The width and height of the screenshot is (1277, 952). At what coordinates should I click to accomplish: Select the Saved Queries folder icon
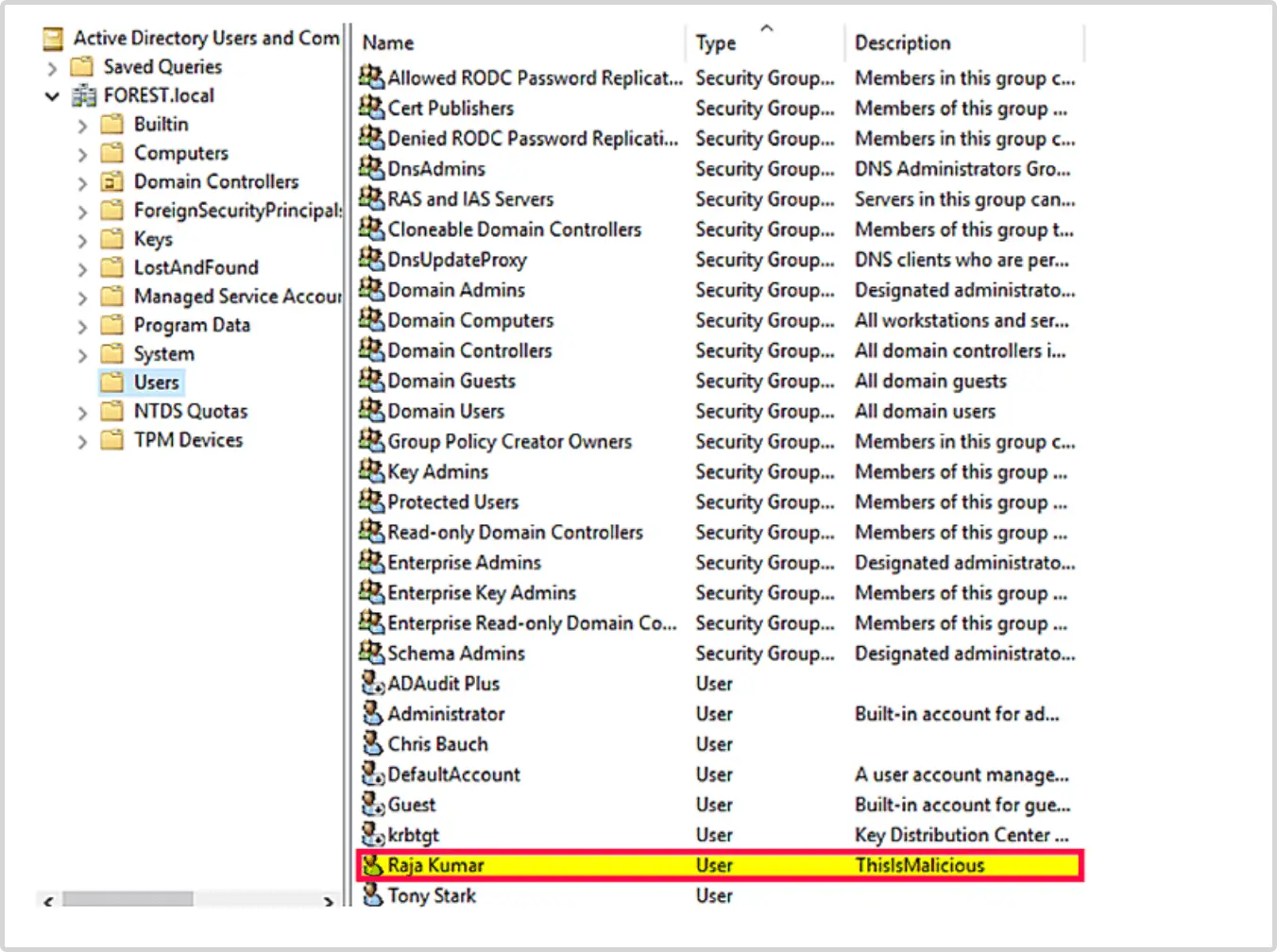pyautogui.click(x=82, y=66)
